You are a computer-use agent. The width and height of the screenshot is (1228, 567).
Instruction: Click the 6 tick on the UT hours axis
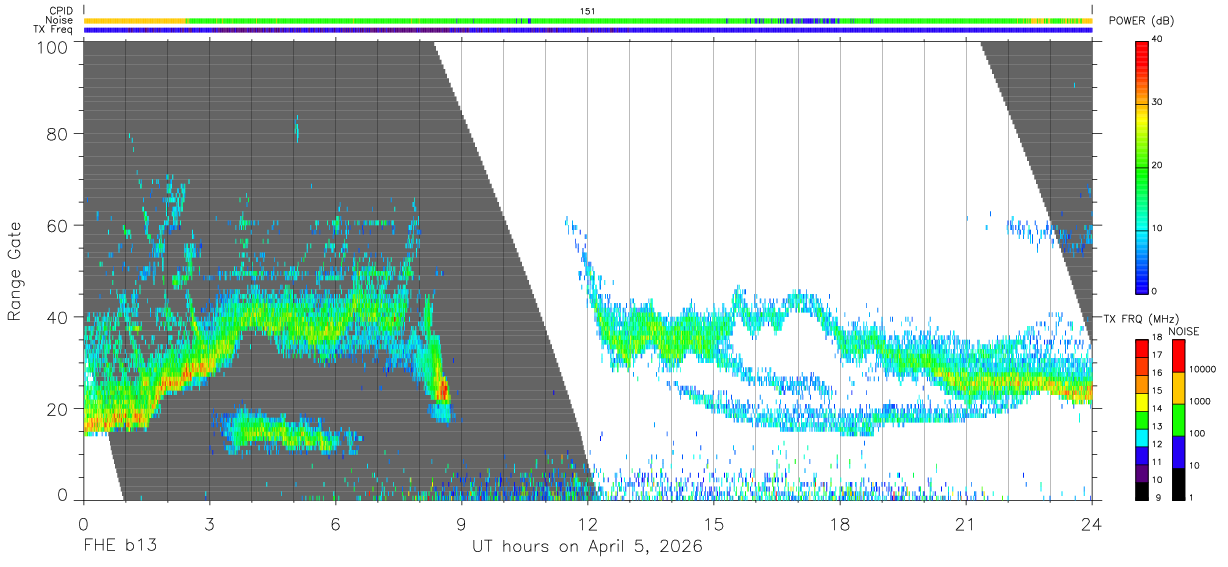point(335,523)
